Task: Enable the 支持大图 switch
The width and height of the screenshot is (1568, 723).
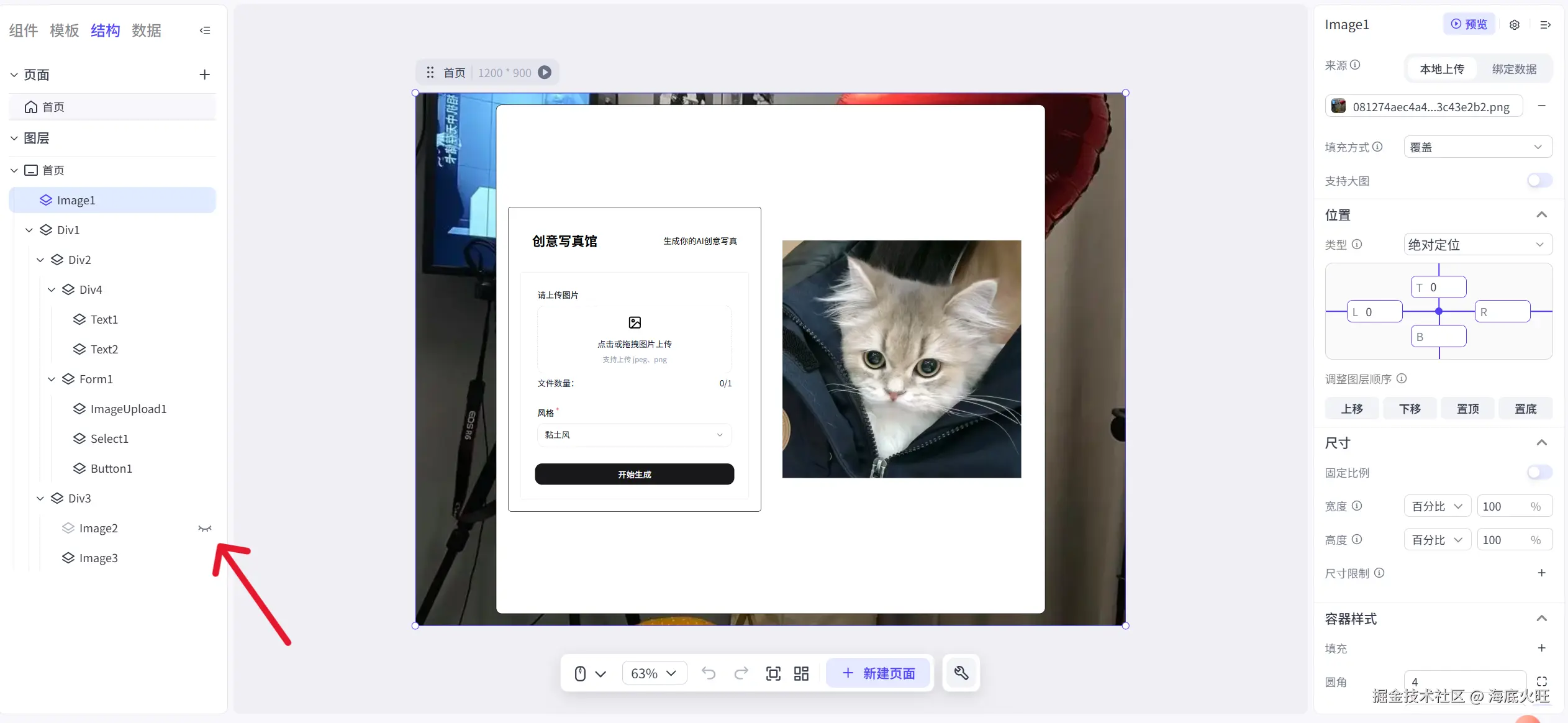Action: (1538, 181)
